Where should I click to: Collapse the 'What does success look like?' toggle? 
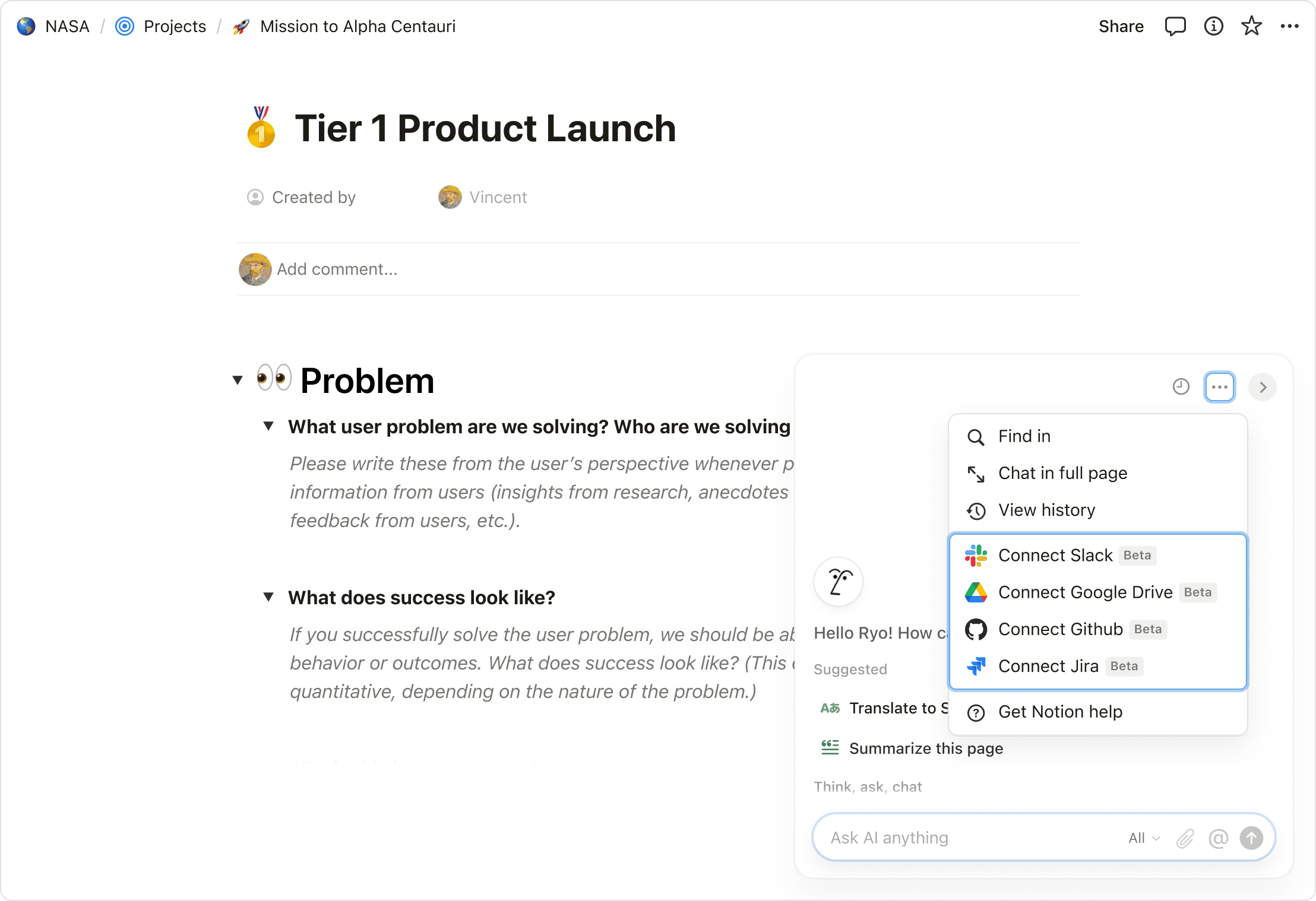click(x=268, y=597)
